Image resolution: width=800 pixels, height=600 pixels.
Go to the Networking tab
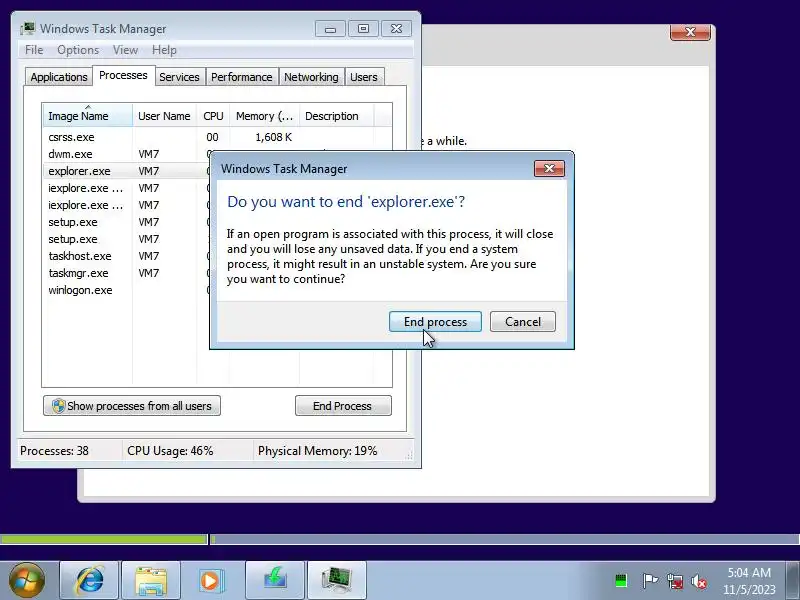pyautogui.click(x=311, y=77)
